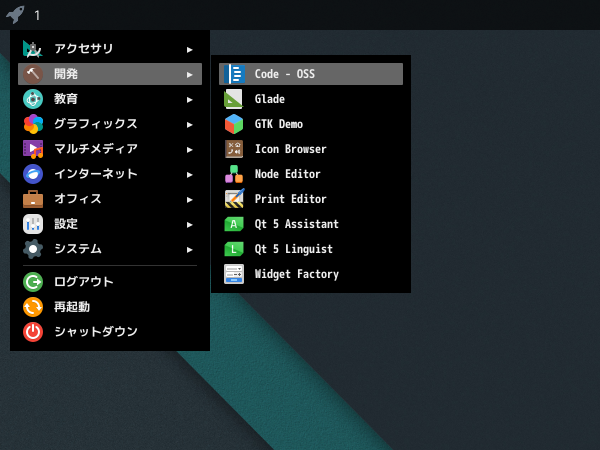Image resolution: width=600 pixels, height=450 pixels.
Task: Launch Qt 5 Assistant from the submenu
Action: click(311, 224)
